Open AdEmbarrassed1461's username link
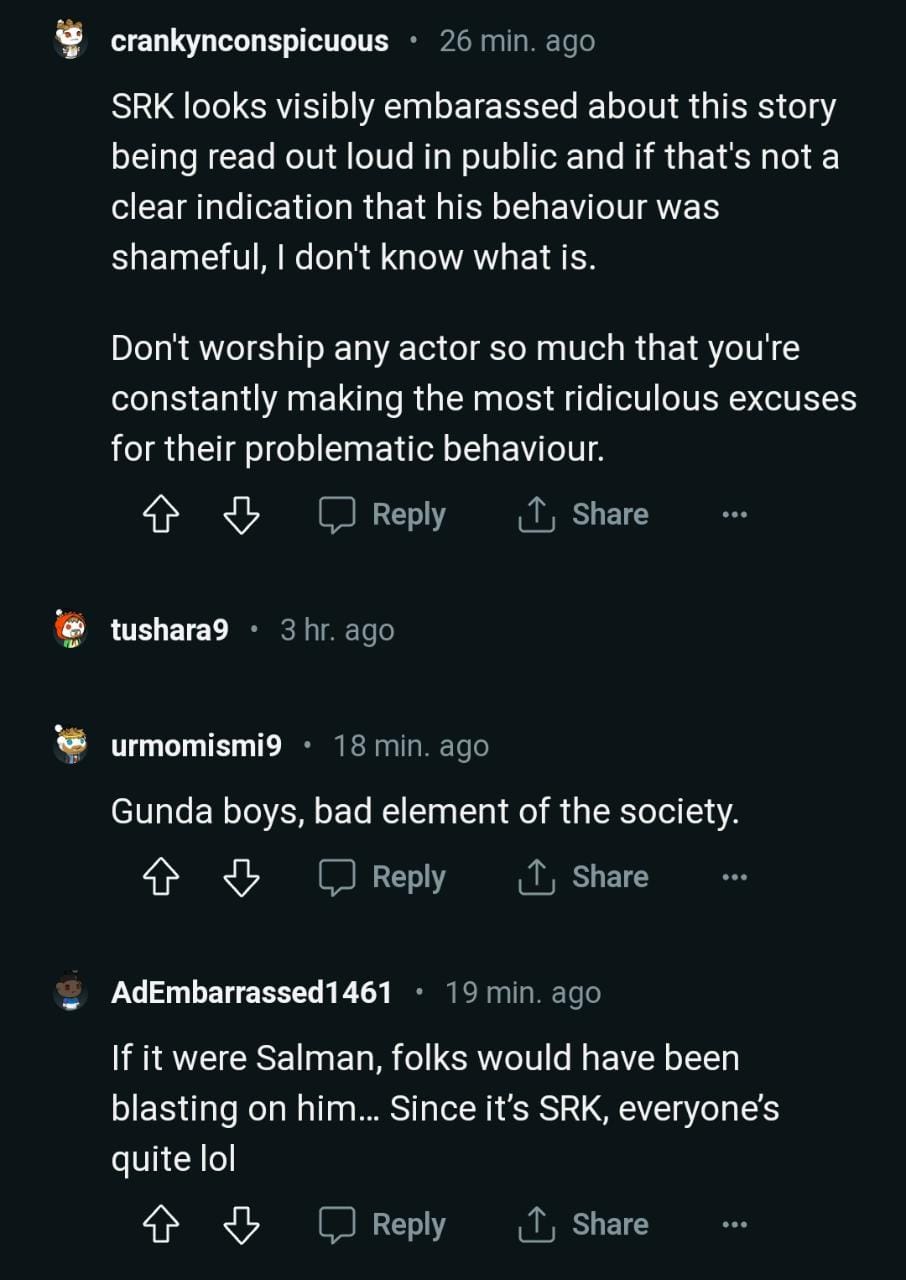Viewport: 906px width, 1280px height. click(x=251, y=993)
